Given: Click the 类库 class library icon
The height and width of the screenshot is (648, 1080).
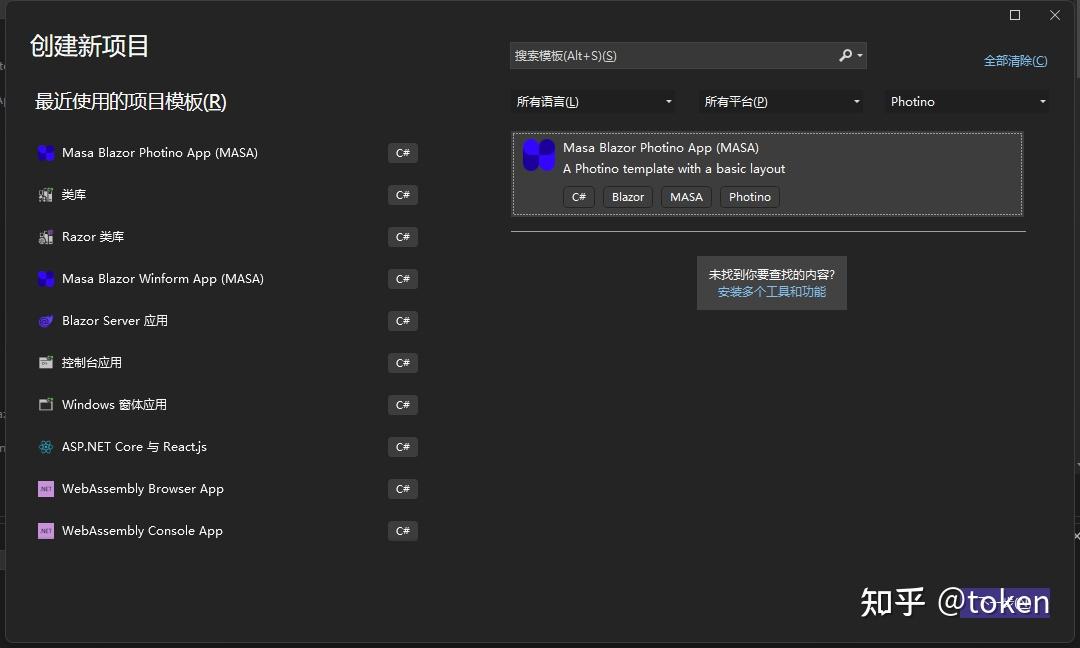Looking at the screenshot, I should (46, 194).
